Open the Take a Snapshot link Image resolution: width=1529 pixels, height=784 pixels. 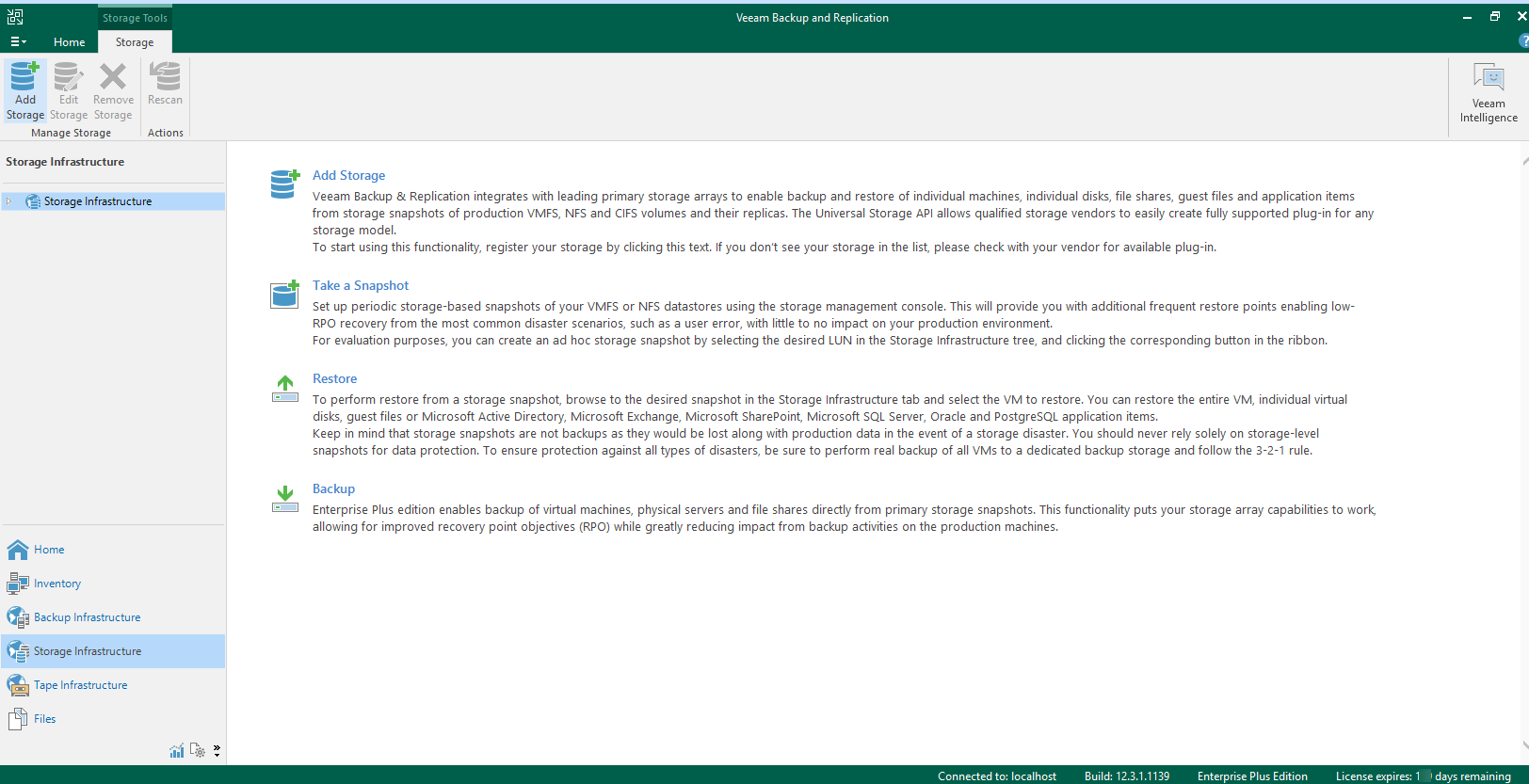pos(361,285)
